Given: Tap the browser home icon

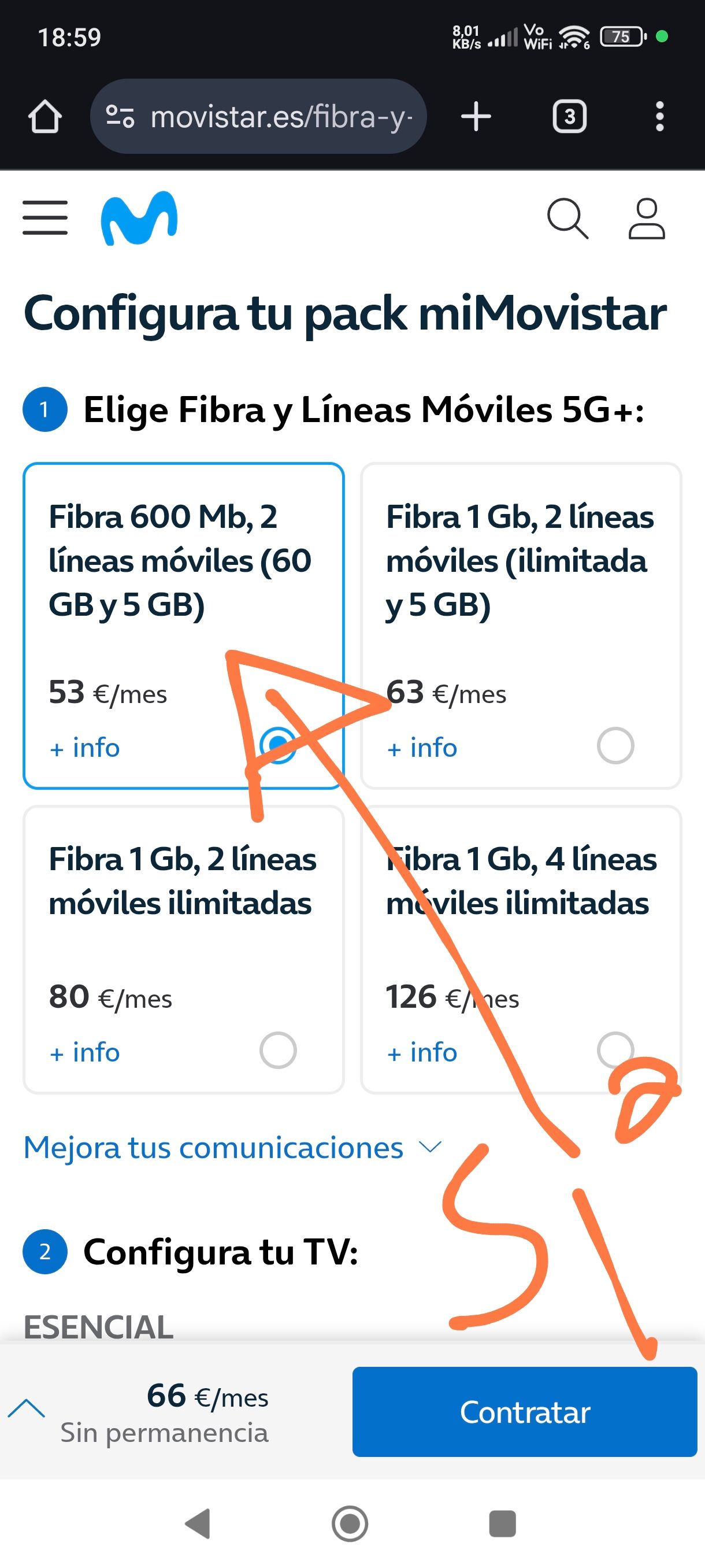Looking at the screenshot, I should [x=45, y=116].
